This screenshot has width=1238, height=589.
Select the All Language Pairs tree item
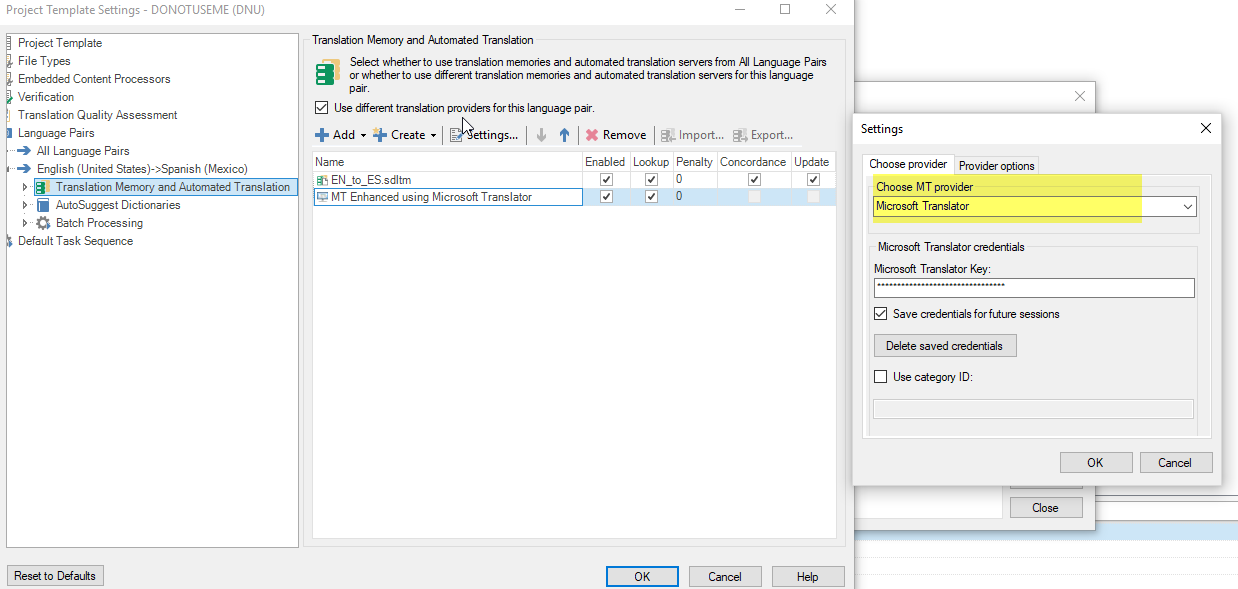coord(83,151)
